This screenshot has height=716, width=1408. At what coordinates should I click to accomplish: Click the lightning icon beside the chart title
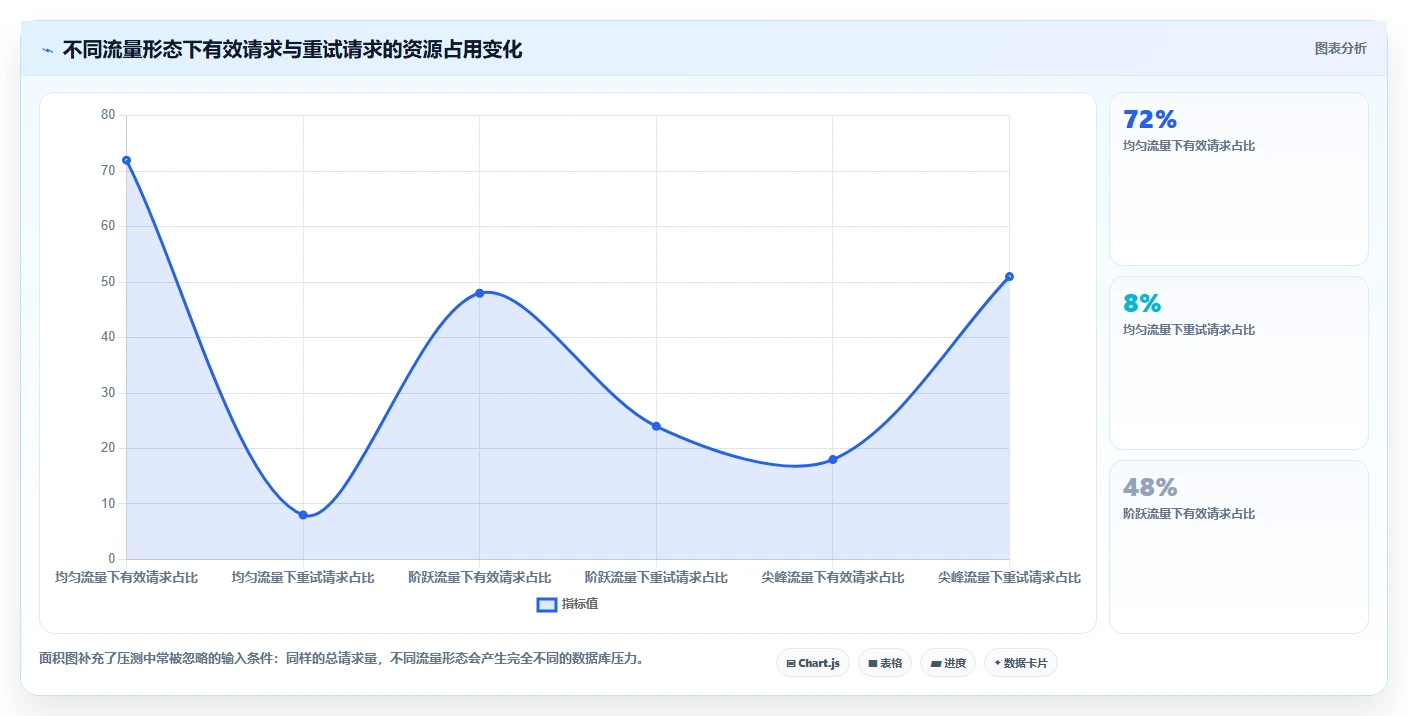point(47,50)
